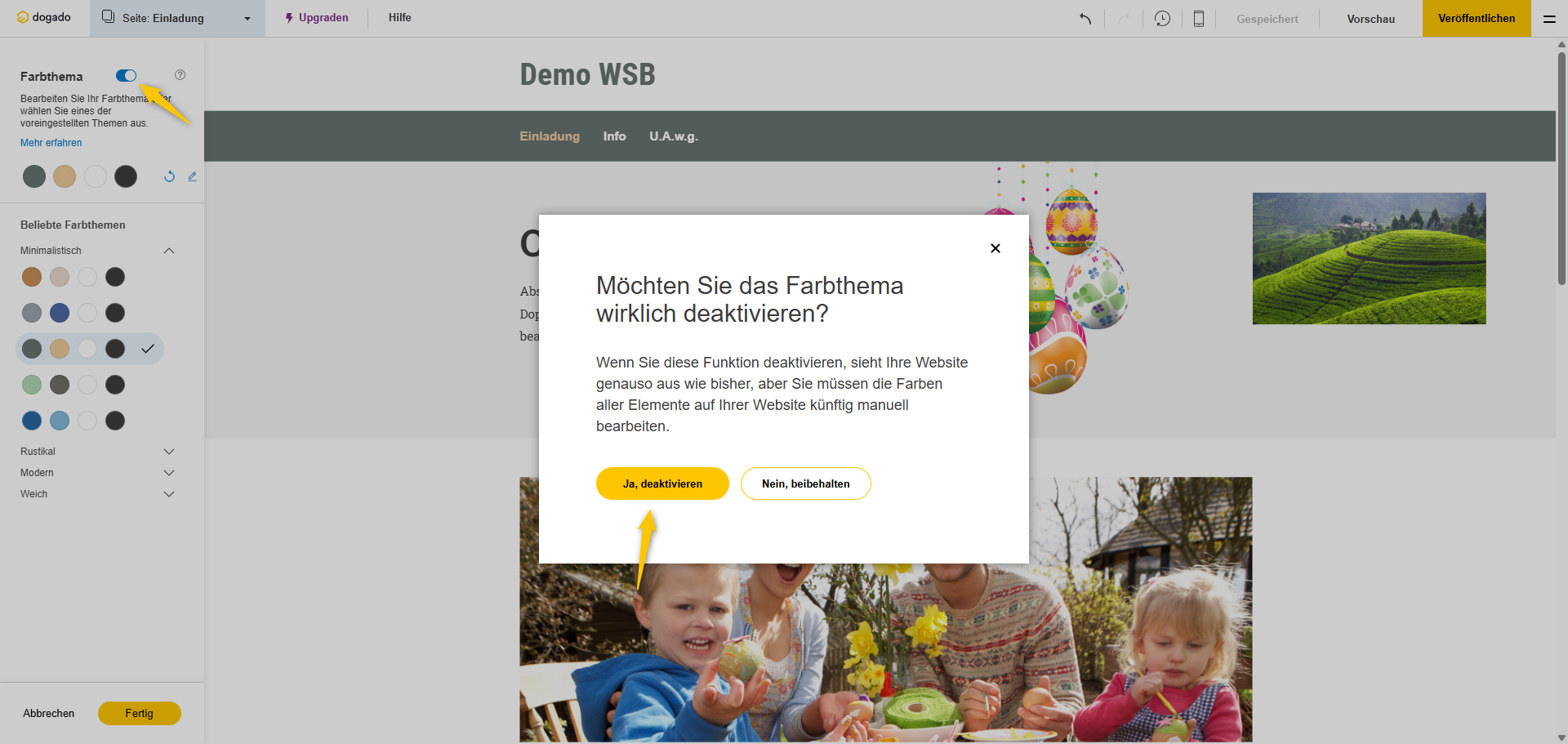This screenshot has height=744, width=1568.
Task: Click the edit color theme pencil icon
Action: 193,176
